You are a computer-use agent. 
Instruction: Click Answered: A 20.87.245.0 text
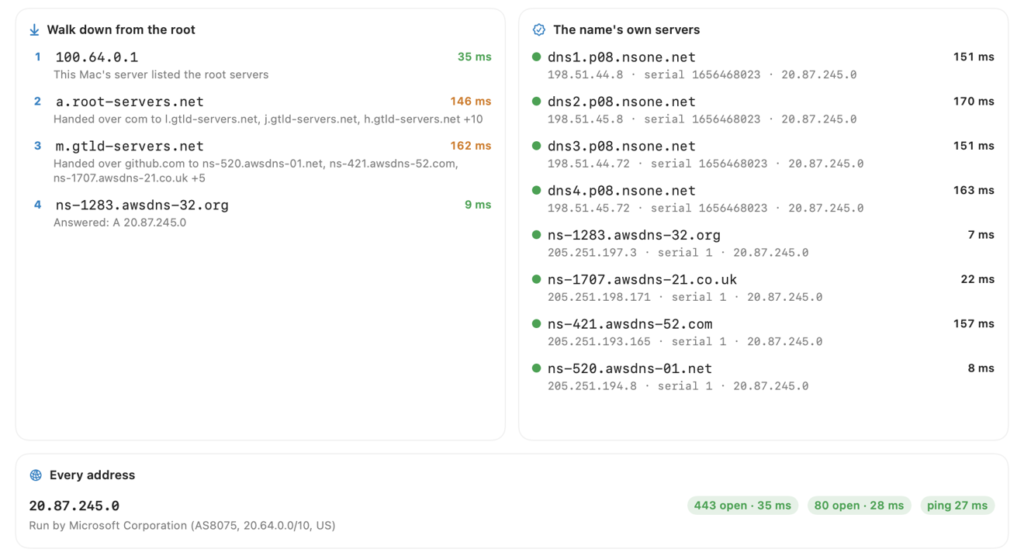pos(120,222)
